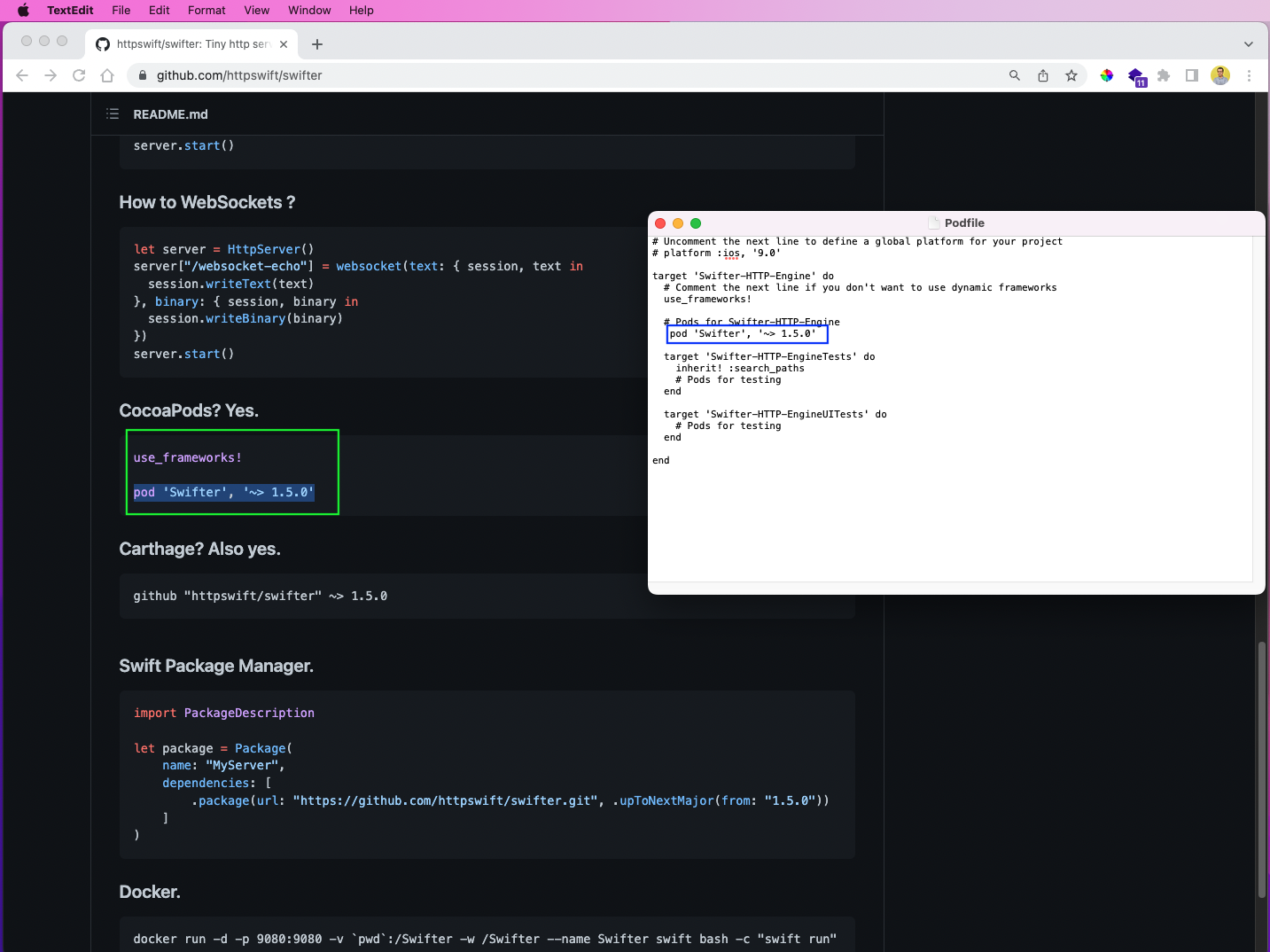Open the TextEdit application menu
1270x952 pixels.
tap(70, 10)
